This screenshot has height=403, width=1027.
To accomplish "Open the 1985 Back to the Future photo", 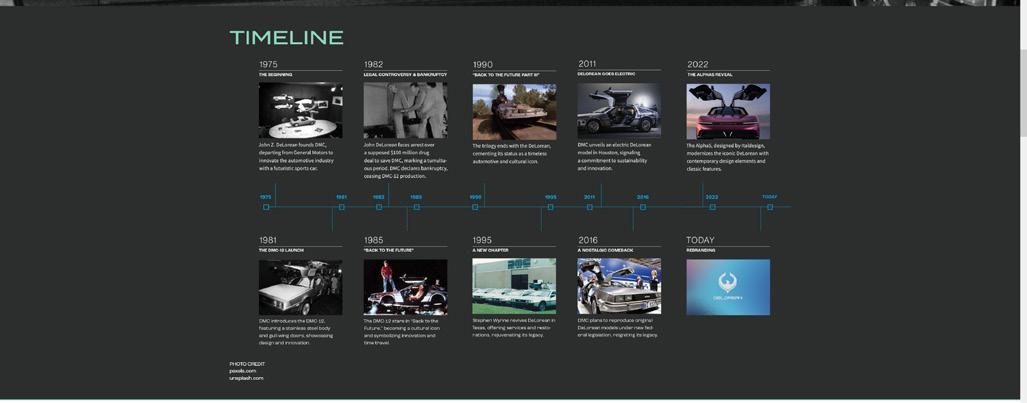I will tap(405, 287).
